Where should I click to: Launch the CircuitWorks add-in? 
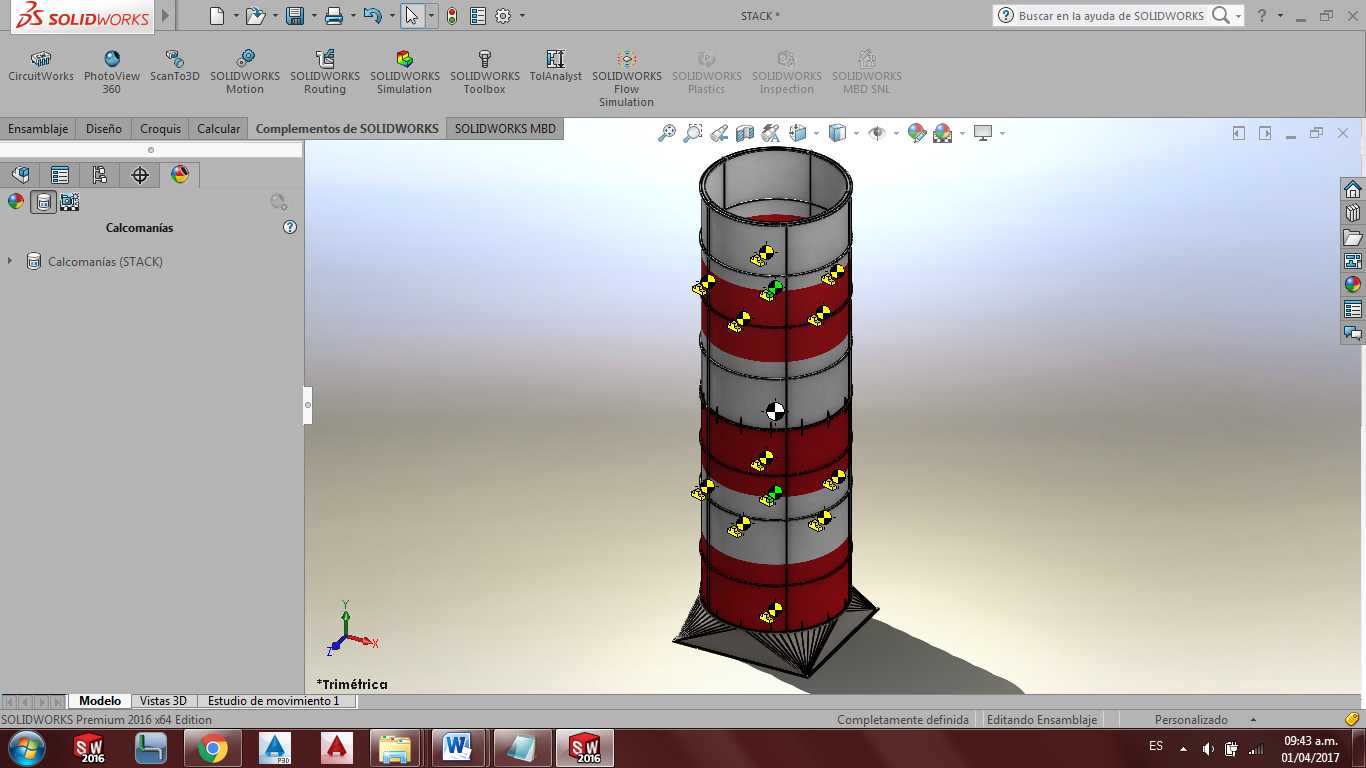pos(41,67)
